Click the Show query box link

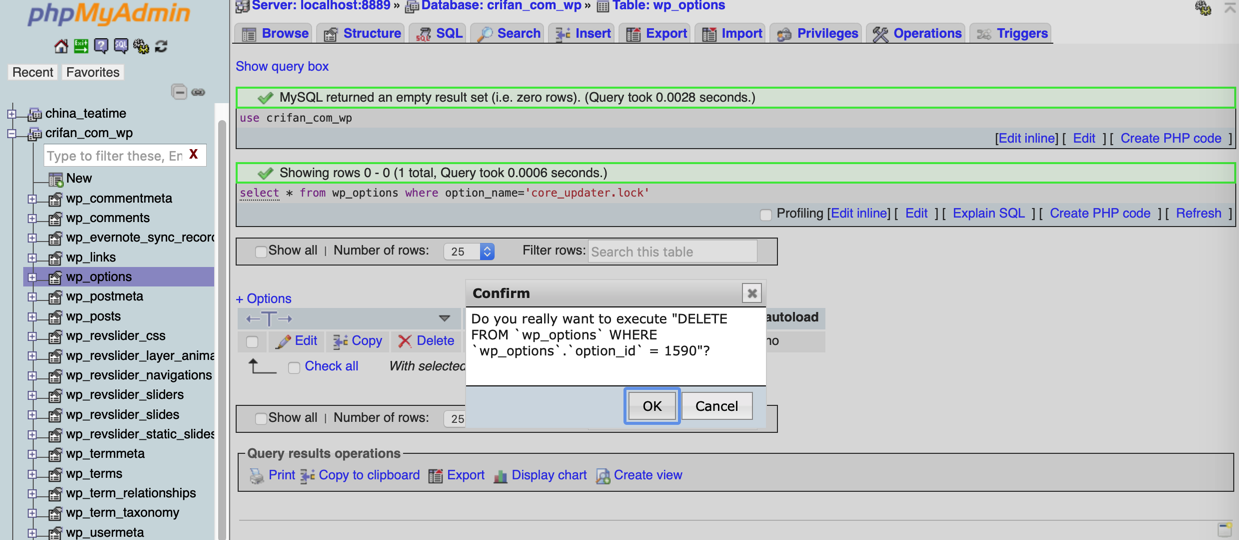pos(282,66)
